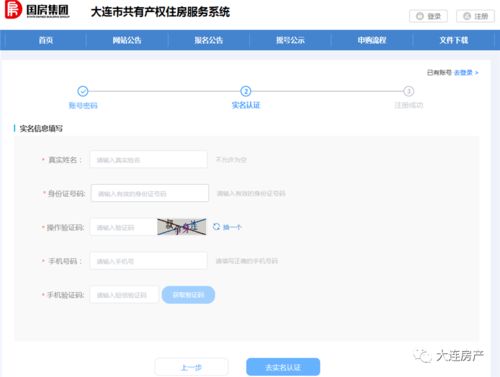The width and height of the screenshot is (500, 377).
Task: Focus the 真实姓名 input field
Action: point(149,160)
